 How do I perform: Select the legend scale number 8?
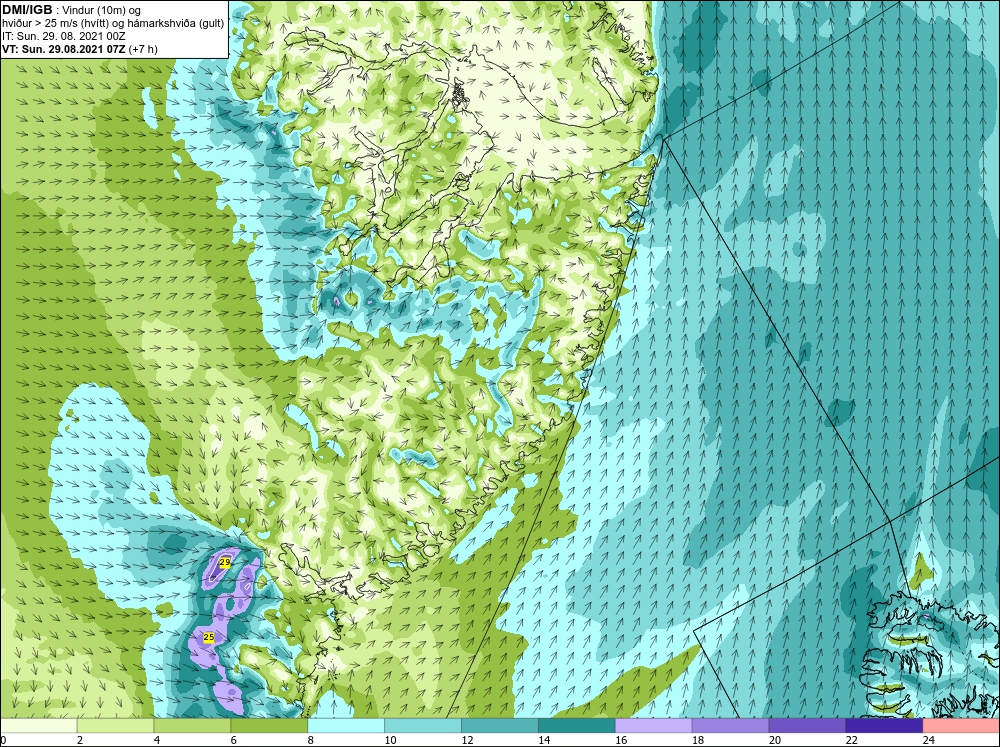coord(311,740)
